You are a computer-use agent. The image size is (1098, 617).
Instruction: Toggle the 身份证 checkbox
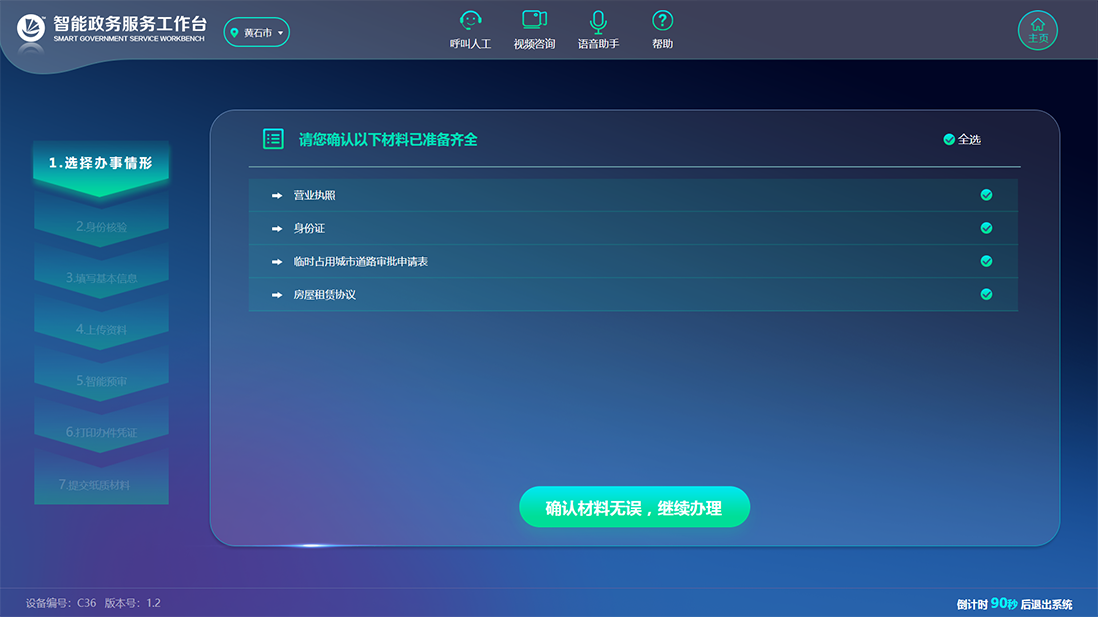986,228
